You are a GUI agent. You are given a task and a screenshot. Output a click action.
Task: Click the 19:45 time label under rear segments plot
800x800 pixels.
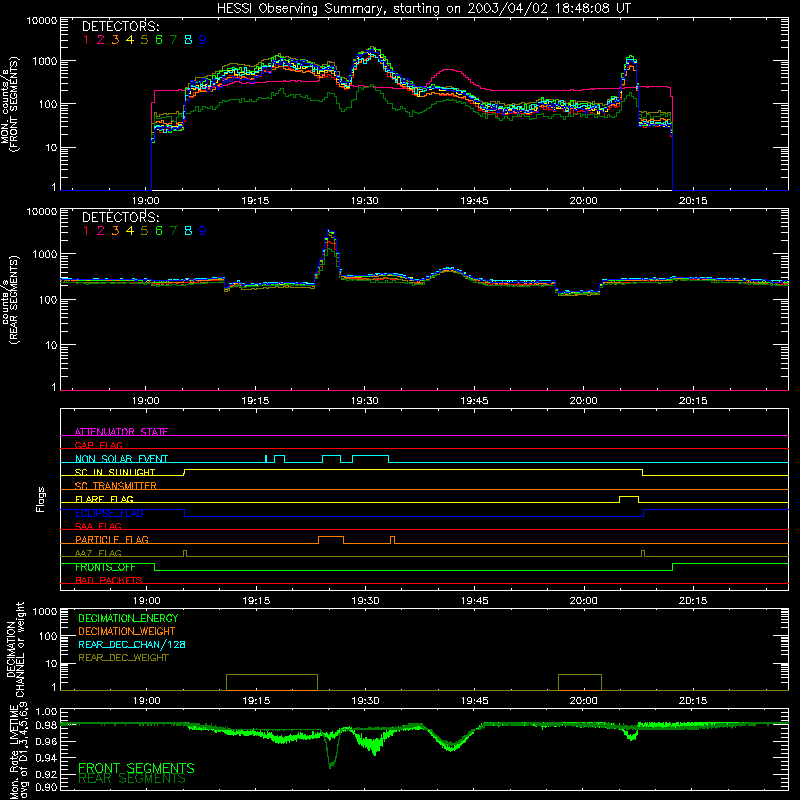474,401
